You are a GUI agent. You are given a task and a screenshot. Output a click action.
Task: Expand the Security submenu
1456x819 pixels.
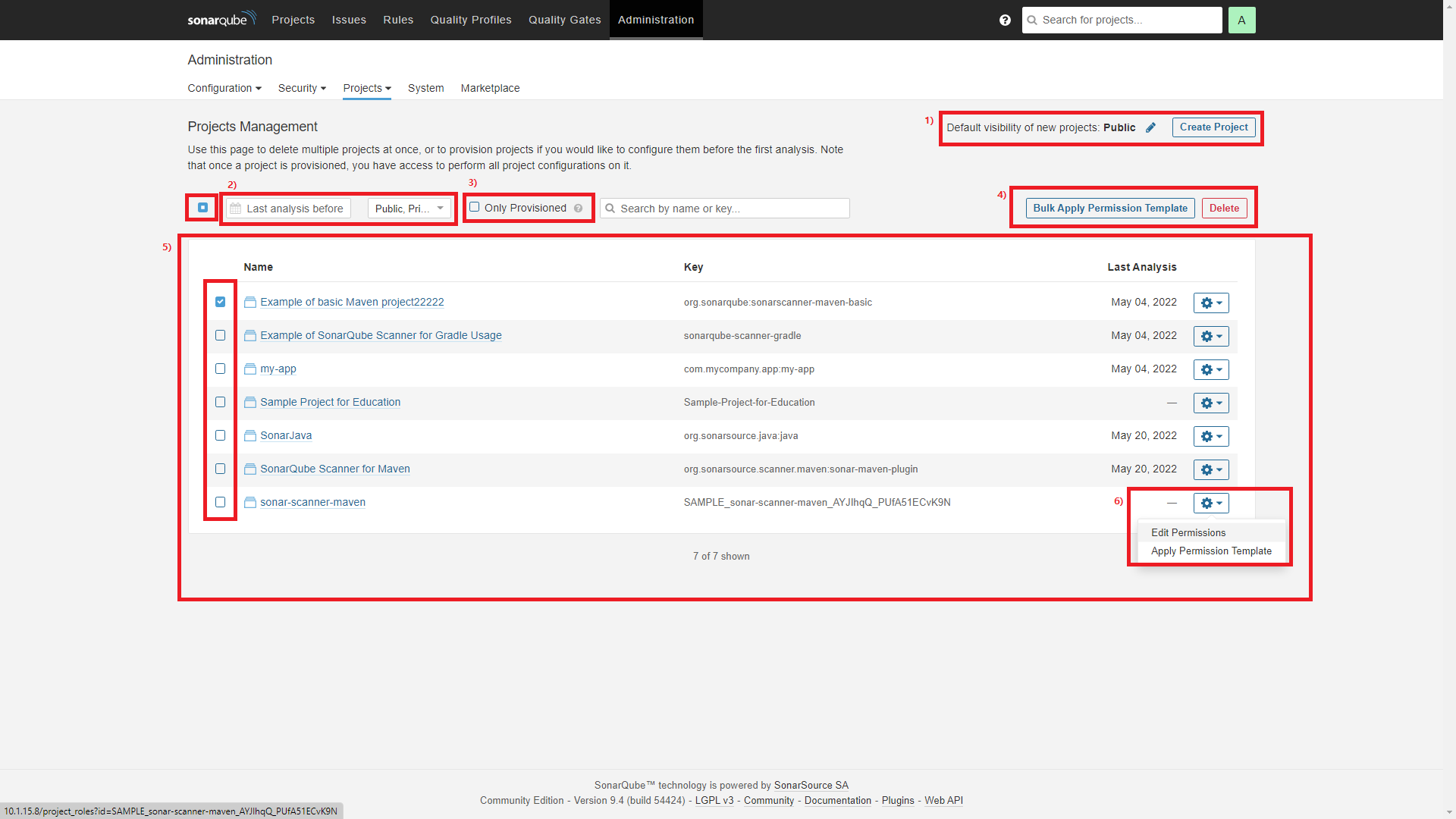302,89
